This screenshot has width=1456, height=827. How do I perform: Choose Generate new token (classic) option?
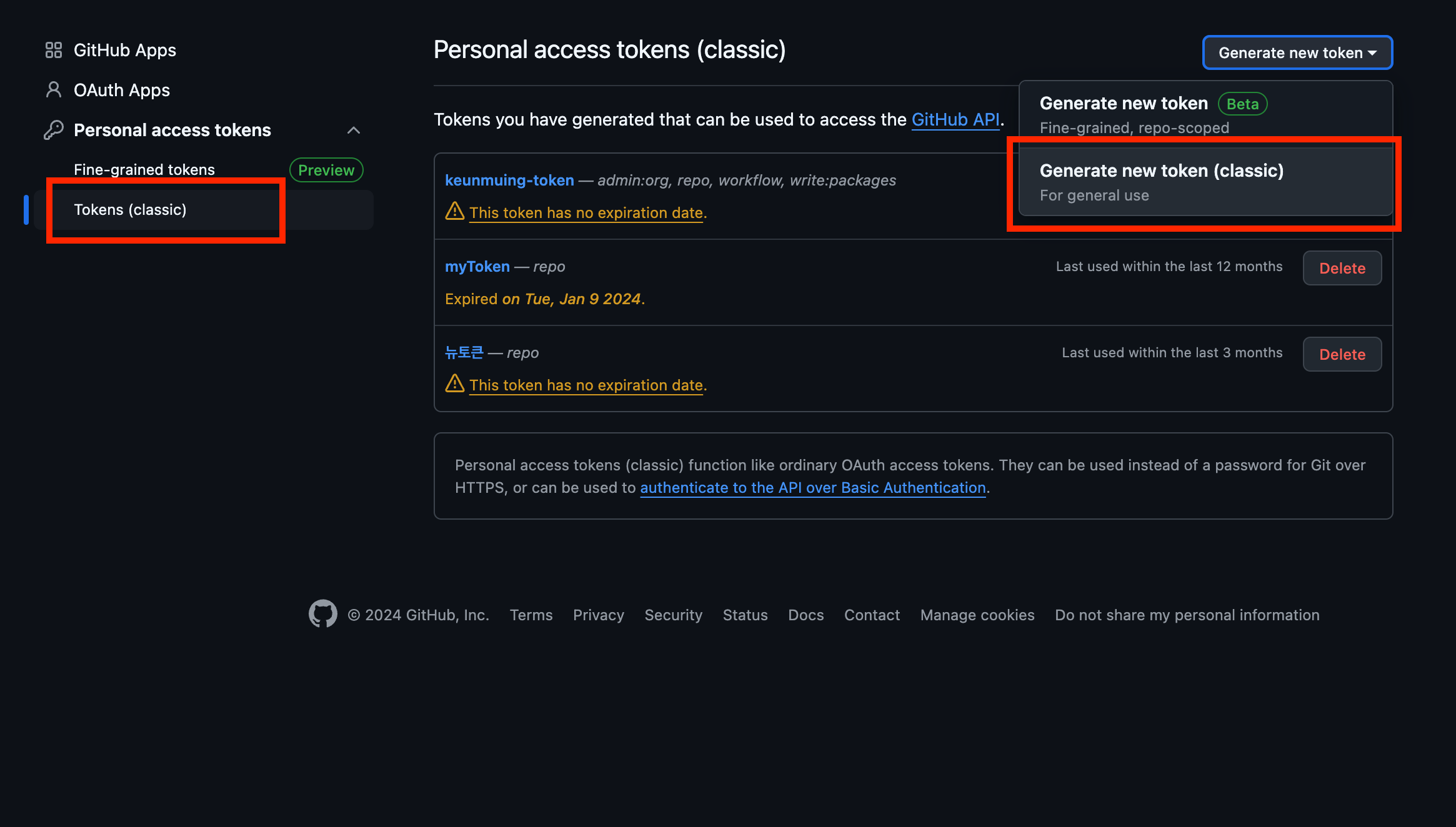coord(1205,182)
